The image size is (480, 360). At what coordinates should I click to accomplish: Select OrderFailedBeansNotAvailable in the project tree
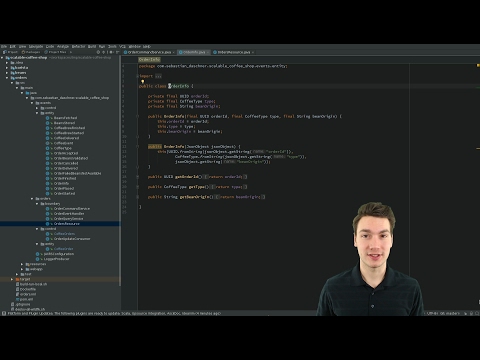point(77,173)
